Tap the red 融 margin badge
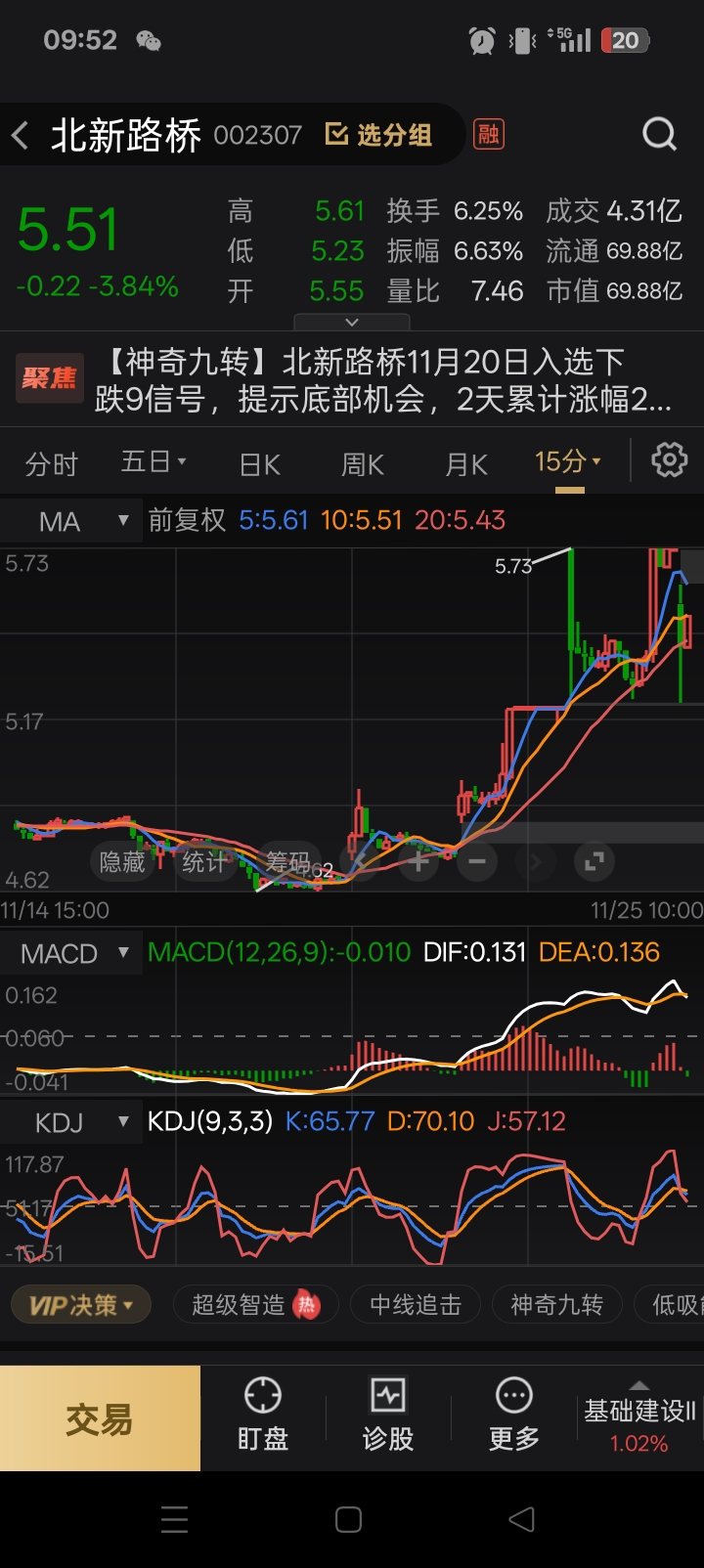Viewport: 704px width, 1568px height. [488, 134]
